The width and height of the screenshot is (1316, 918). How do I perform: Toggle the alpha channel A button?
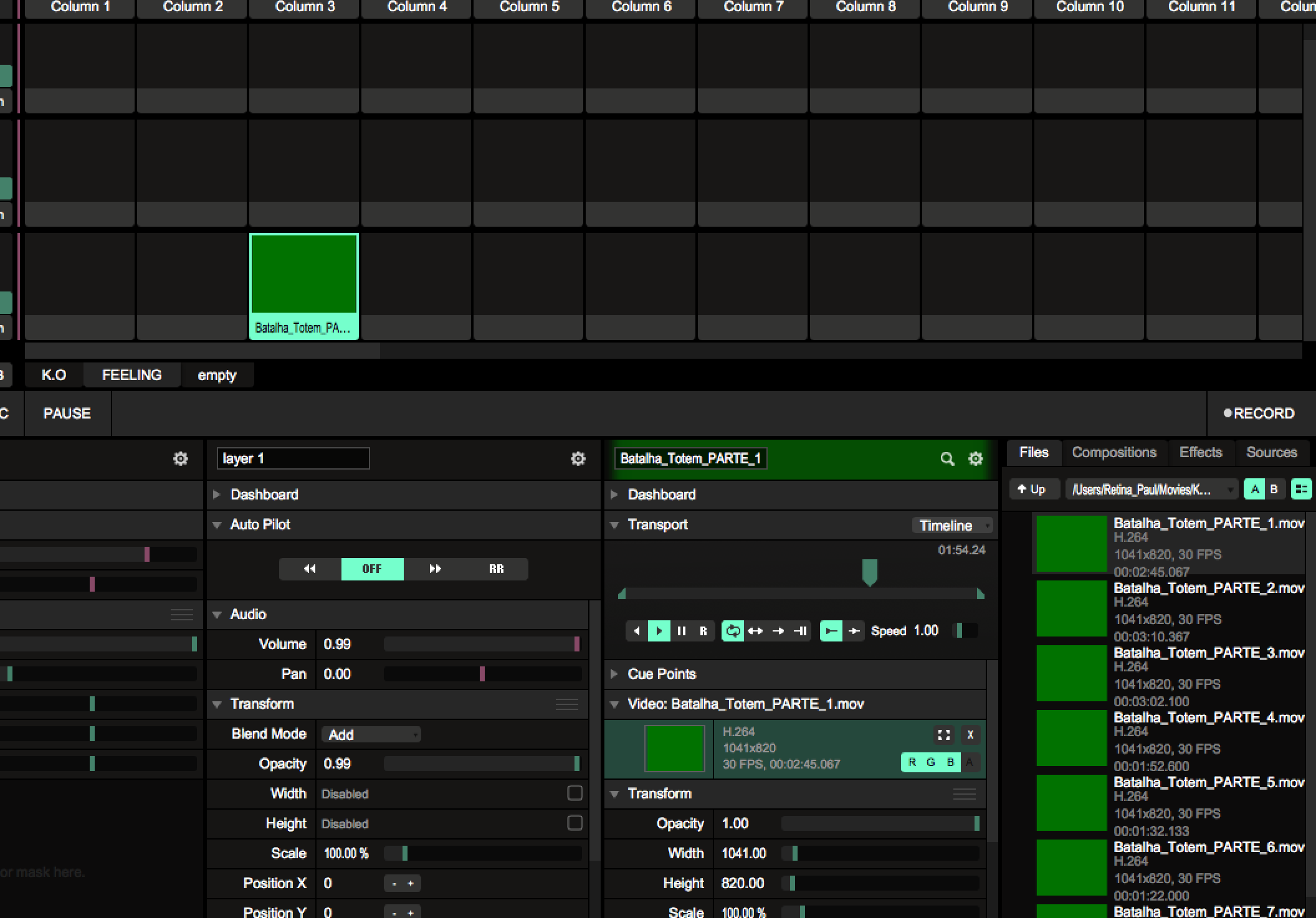970,762
